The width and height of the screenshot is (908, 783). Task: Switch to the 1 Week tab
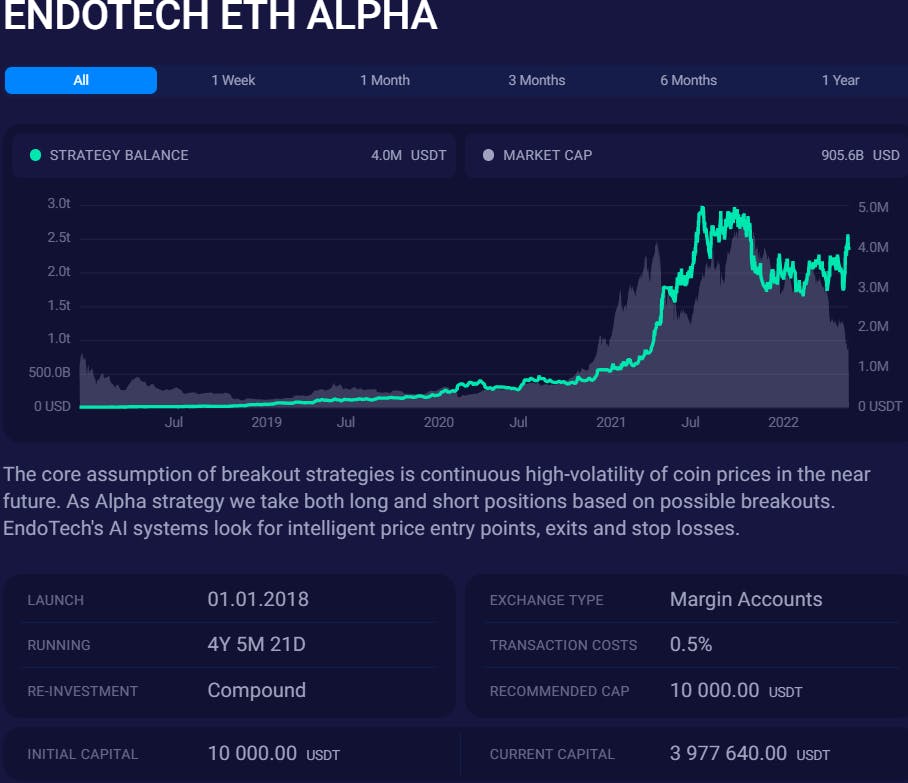(233, 80)
